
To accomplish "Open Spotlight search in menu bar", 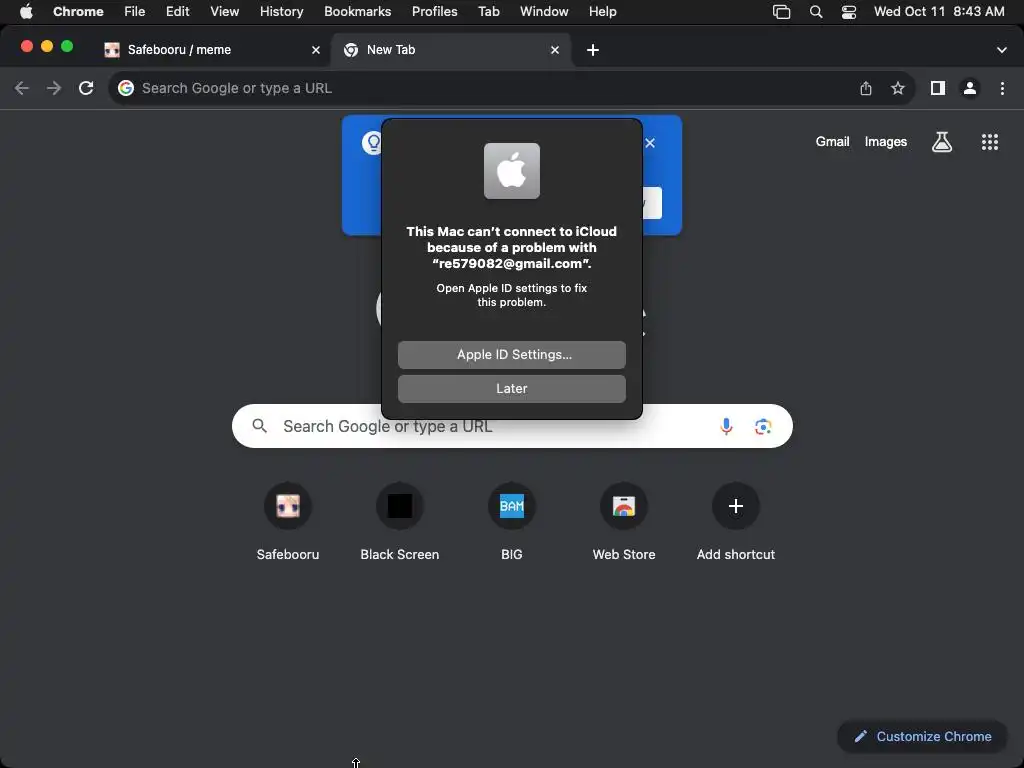I will (816, 12).
